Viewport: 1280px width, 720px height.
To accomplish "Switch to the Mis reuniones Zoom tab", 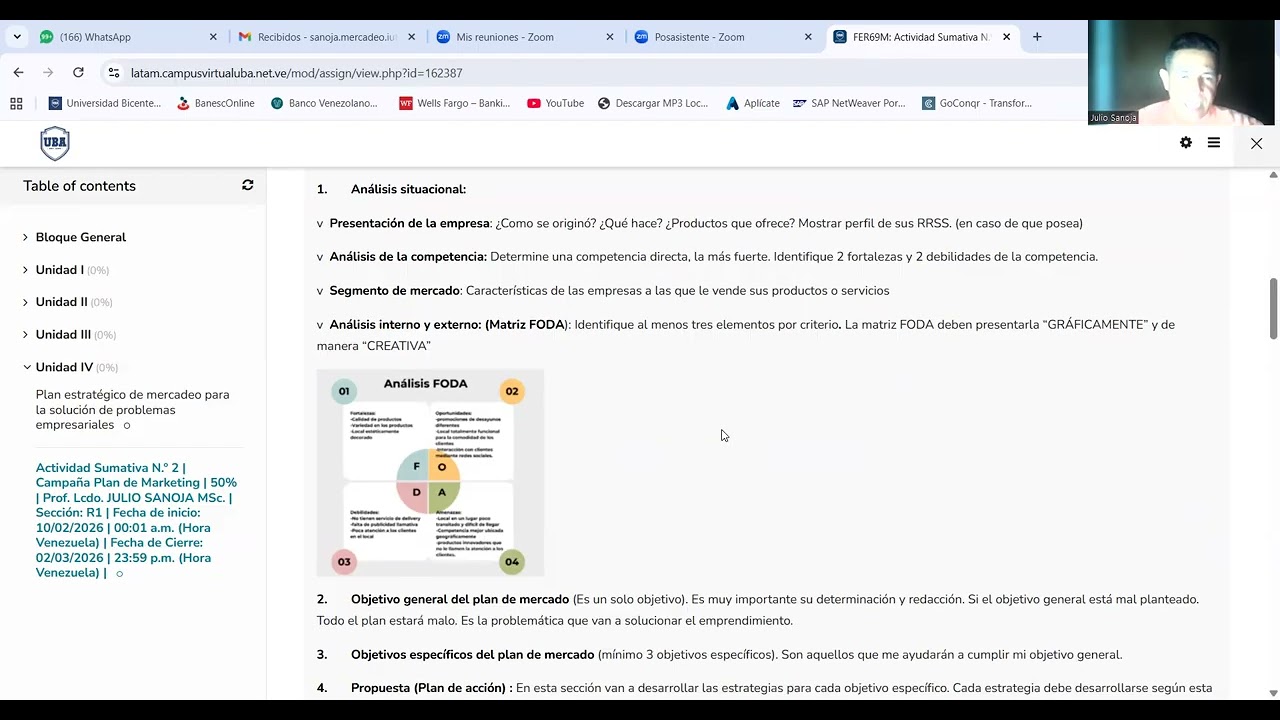I will 522,37.
